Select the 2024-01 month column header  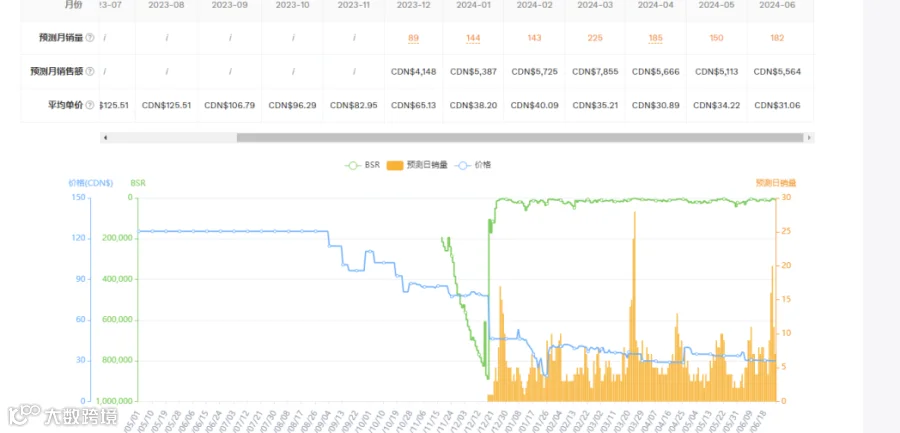tap(473, 5)
